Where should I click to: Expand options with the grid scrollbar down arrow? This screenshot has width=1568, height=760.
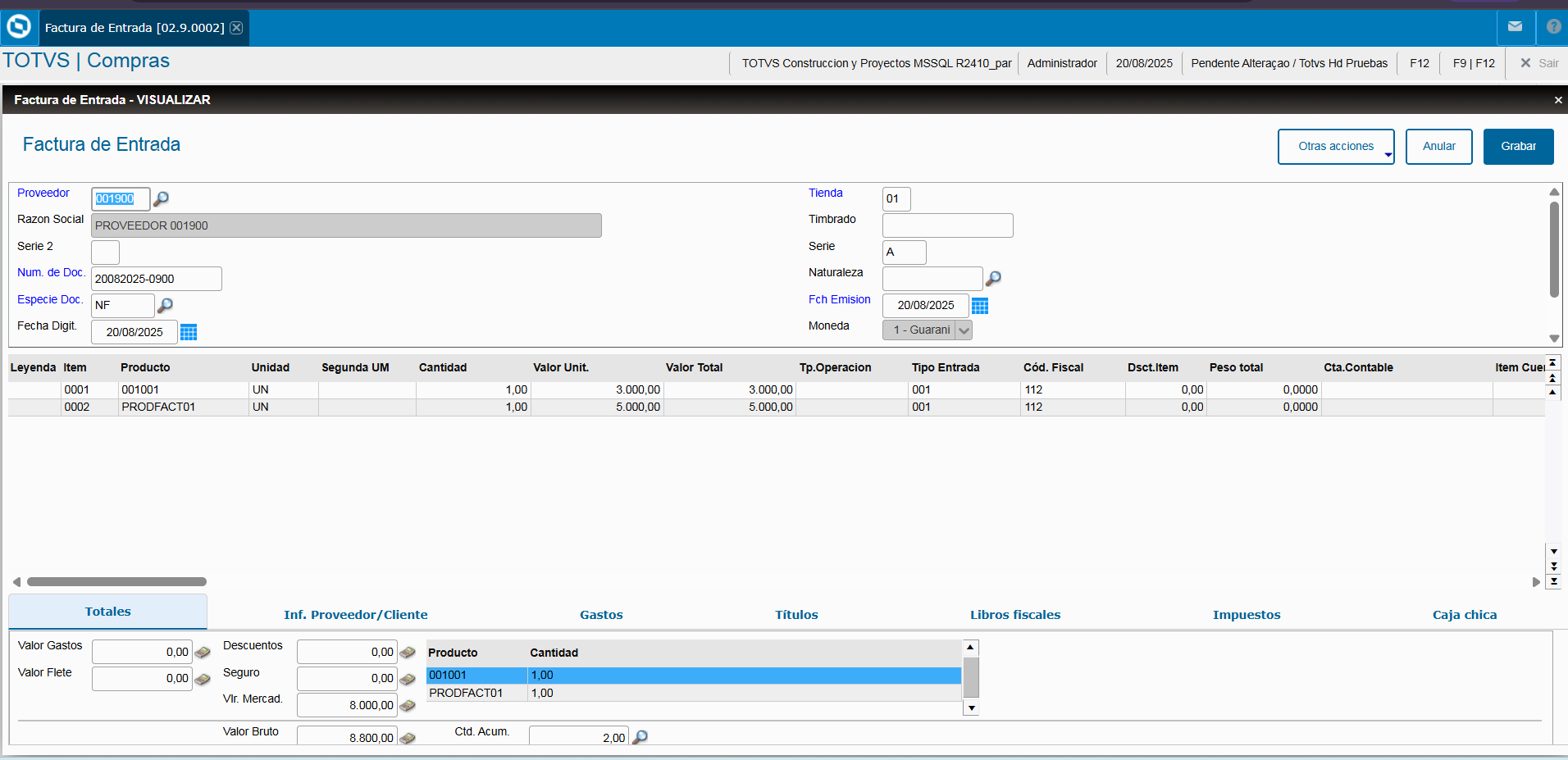click(1554, 552)
